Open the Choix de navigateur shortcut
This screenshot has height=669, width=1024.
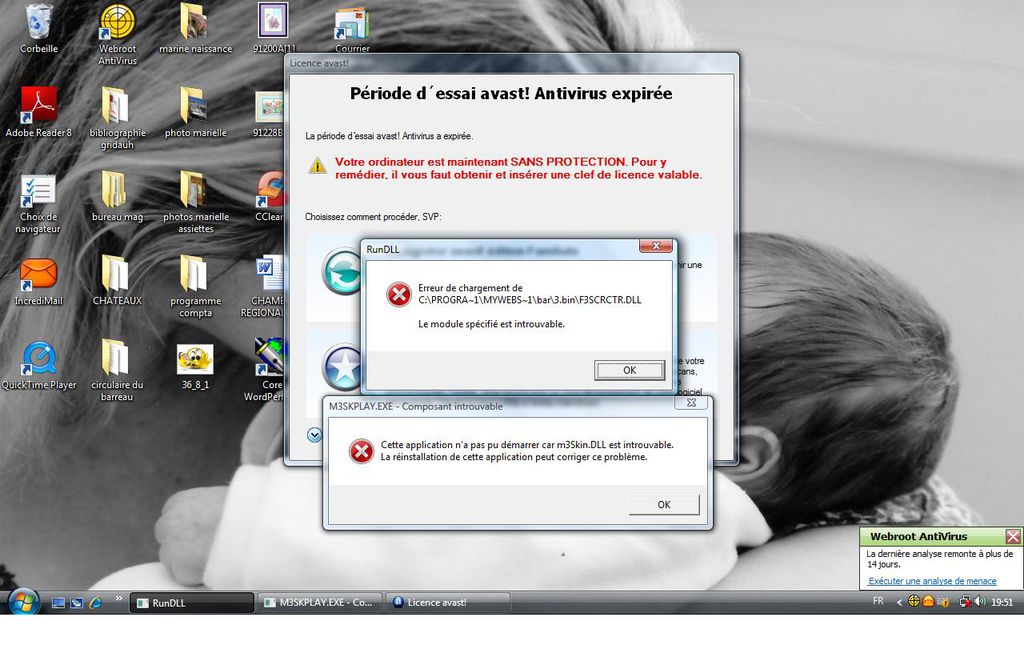(x=39, y=190)
